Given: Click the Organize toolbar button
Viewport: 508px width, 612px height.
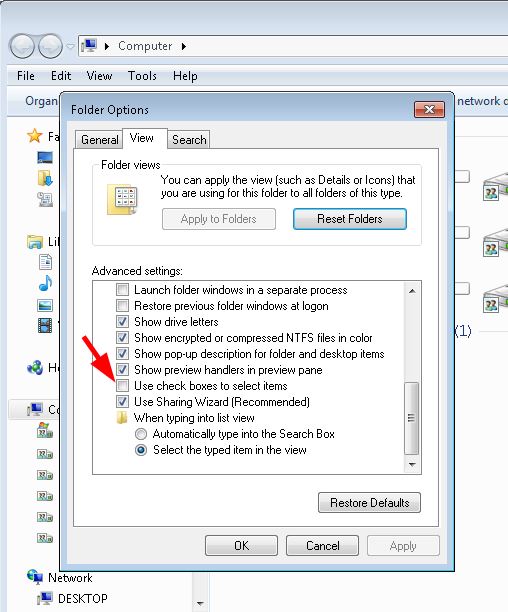Looking at the screenshot, I should point(41,101).
